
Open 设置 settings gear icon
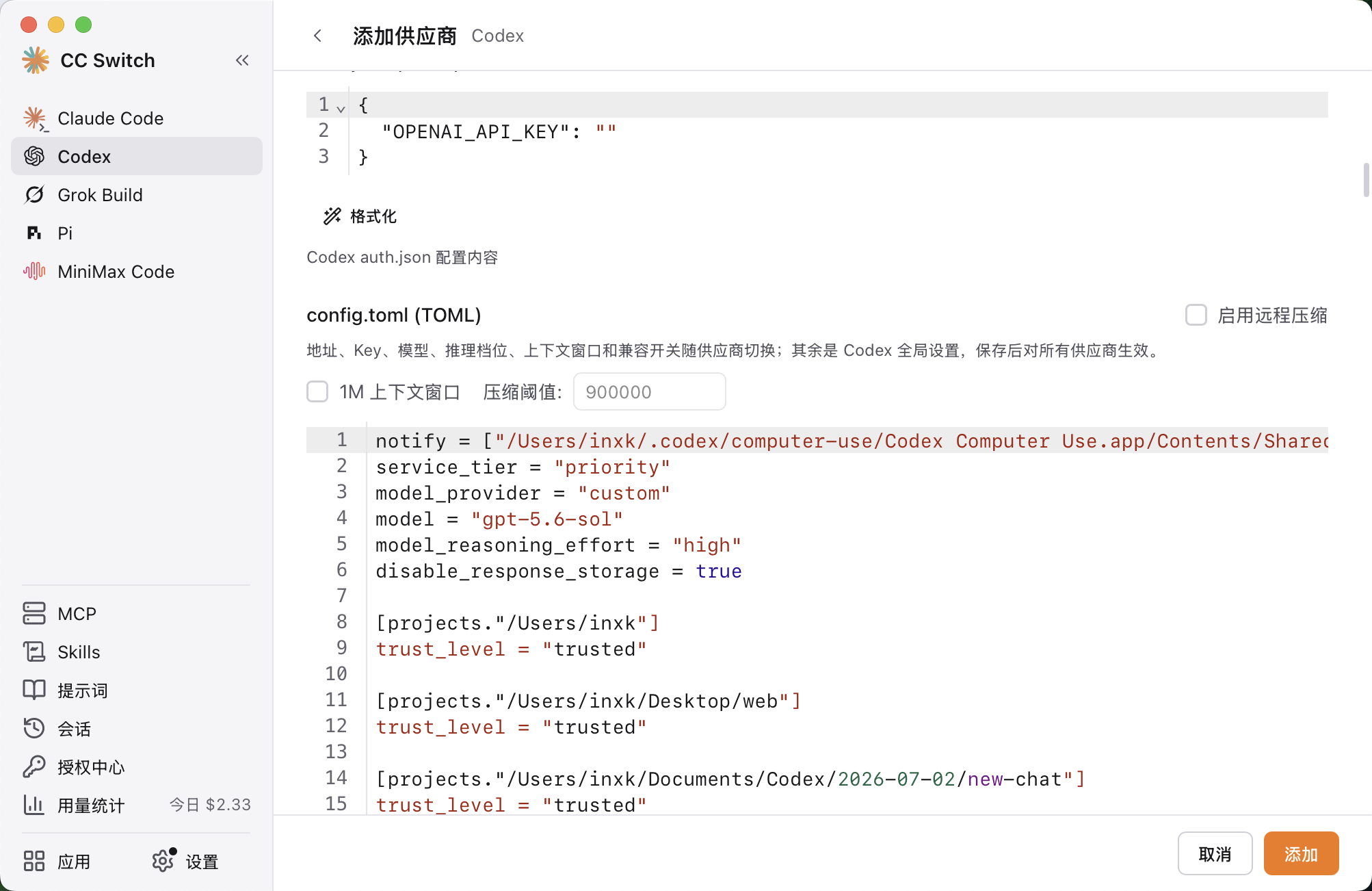pos(163,861)
